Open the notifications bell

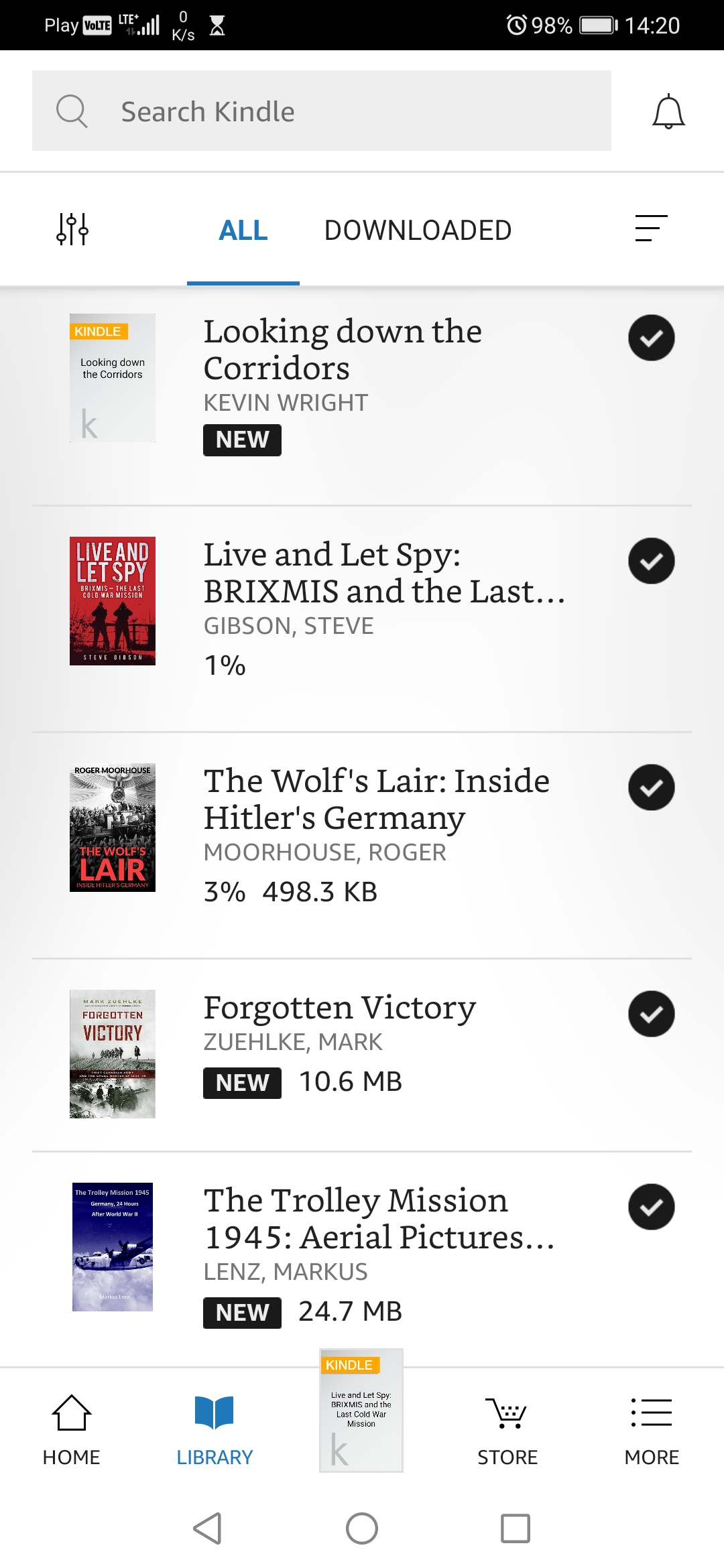[668, 112]
